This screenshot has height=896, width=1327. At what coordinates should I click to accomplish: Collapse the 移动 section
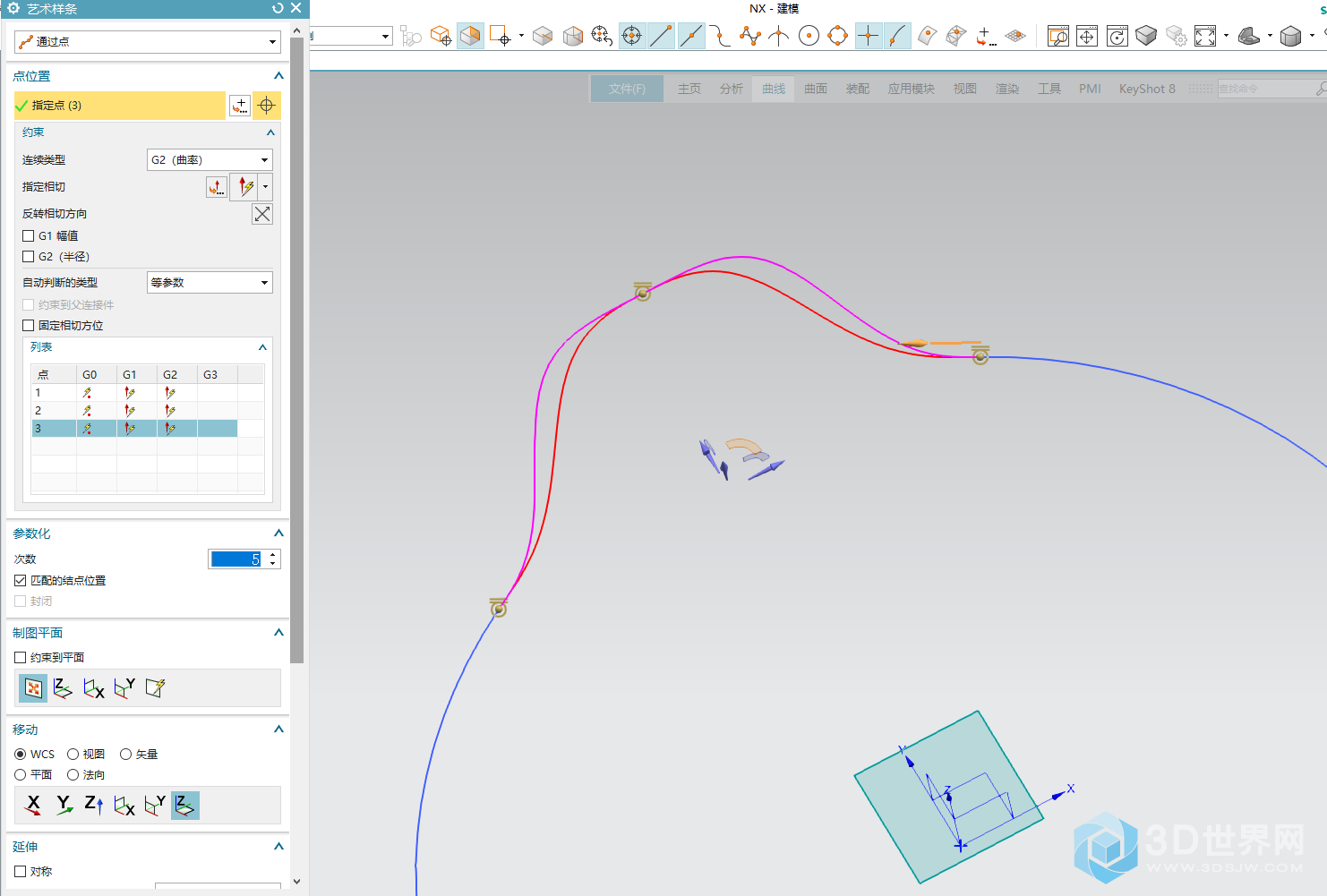point(278,730)
